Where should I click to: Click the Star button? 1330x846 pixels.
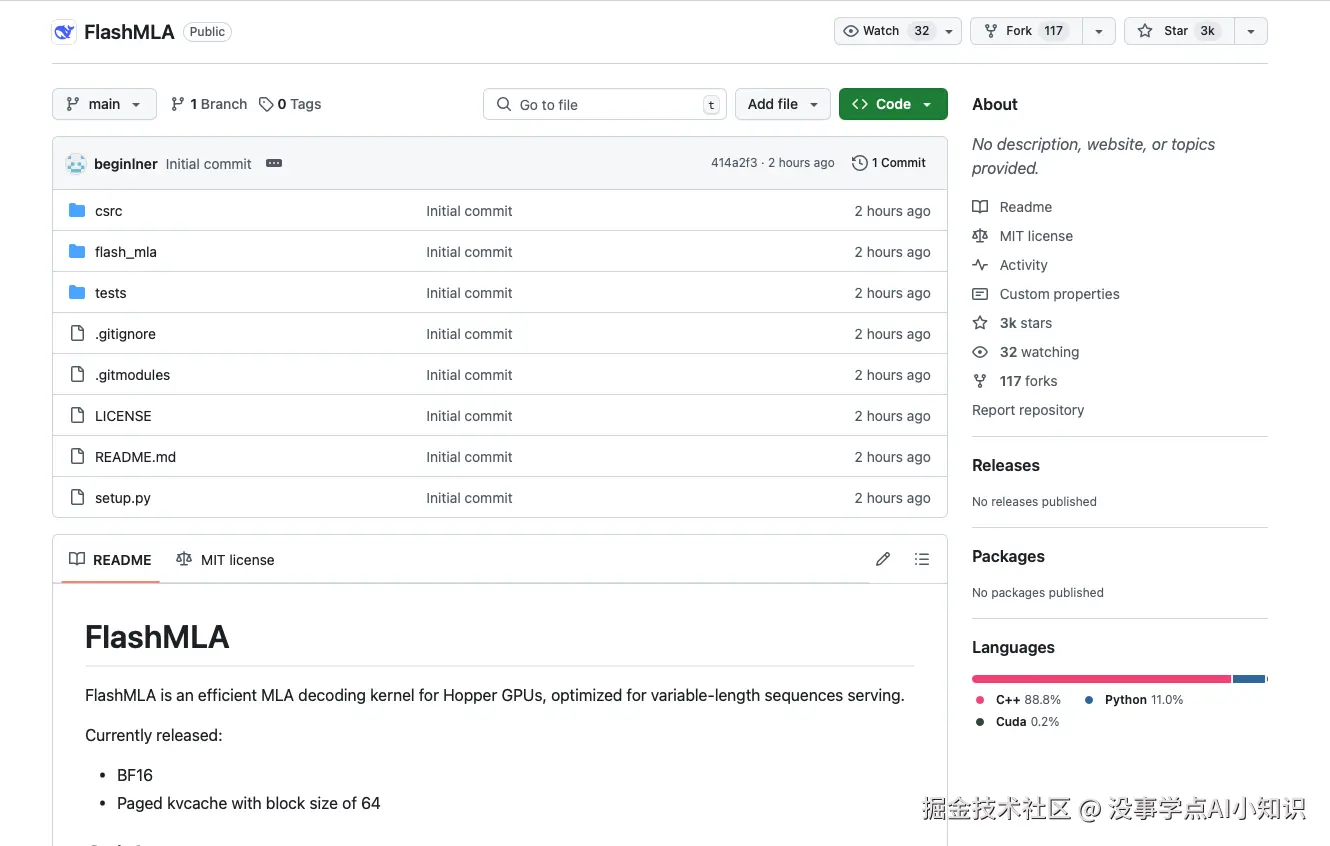coord(1179,31)
